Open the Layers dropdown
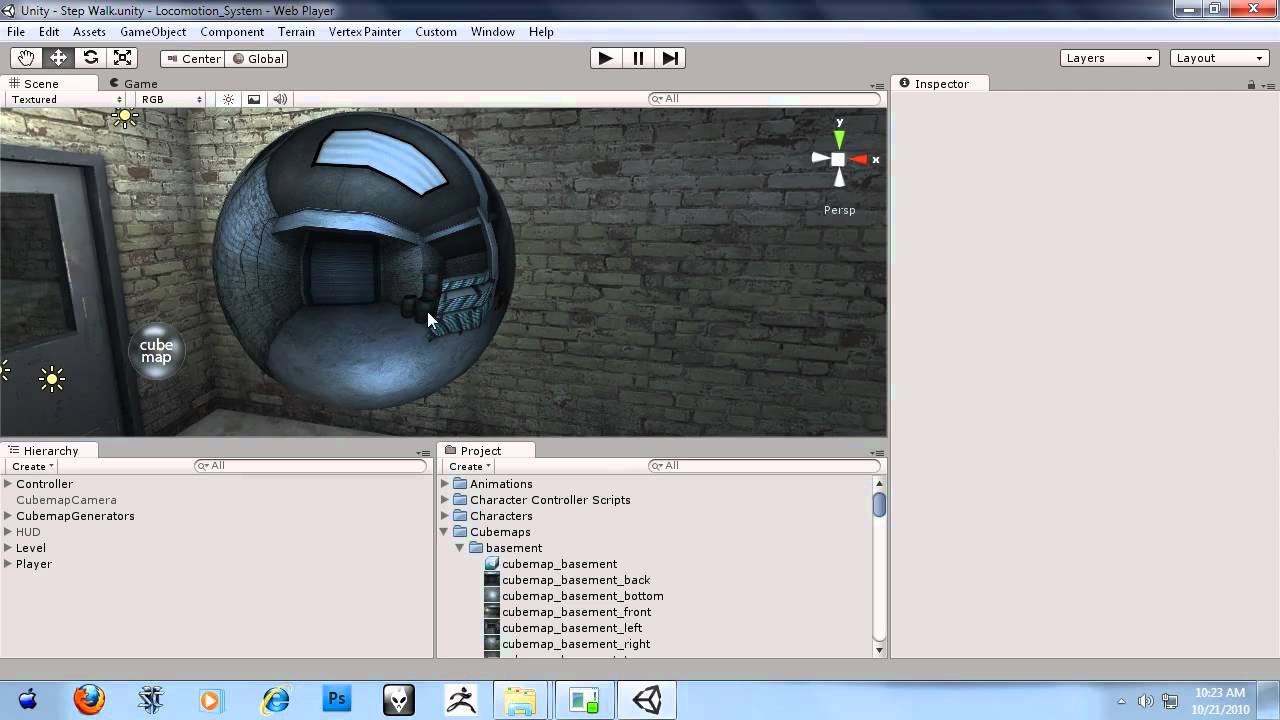 1109,58
